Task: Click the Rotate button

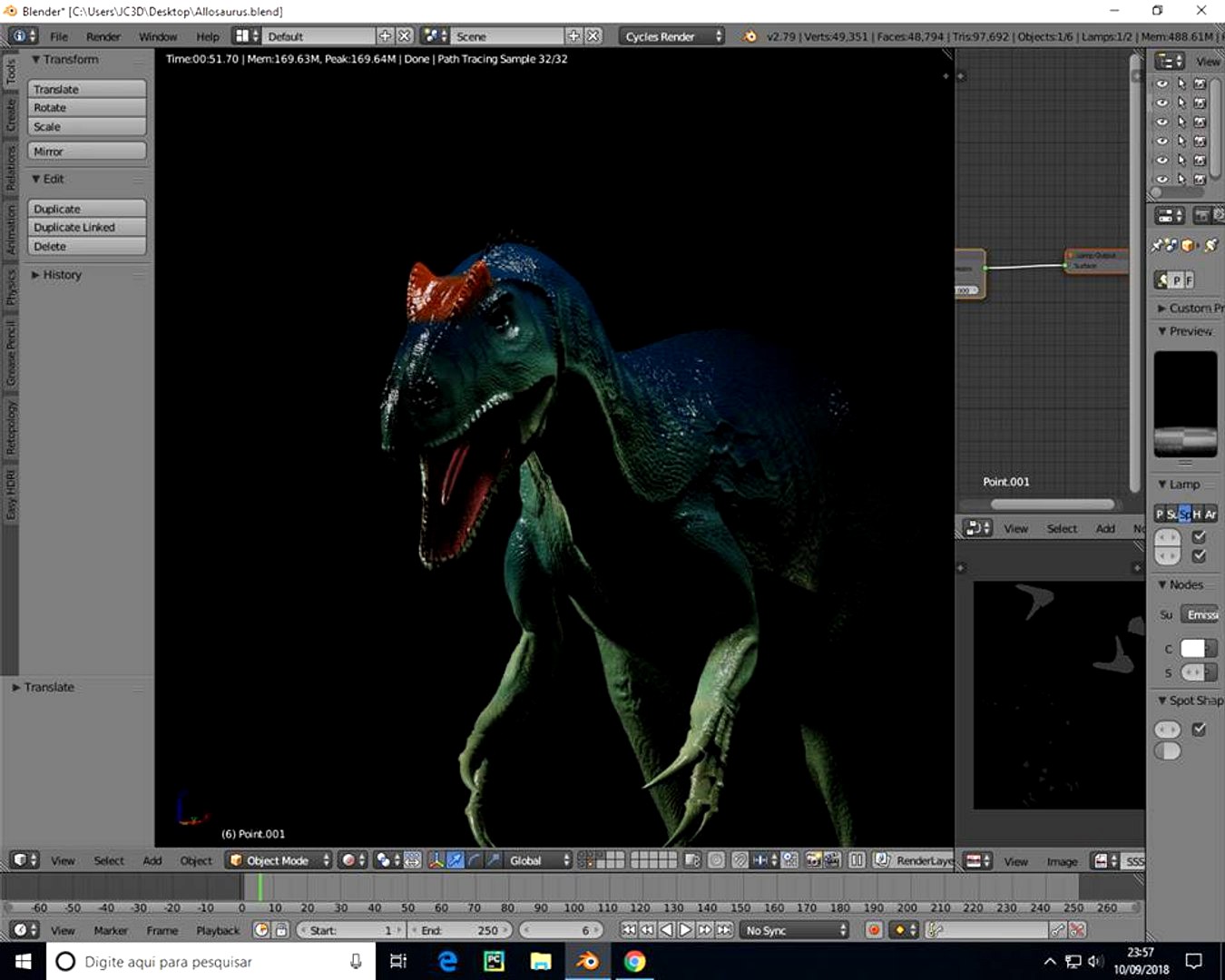Action: click(87, 107)
